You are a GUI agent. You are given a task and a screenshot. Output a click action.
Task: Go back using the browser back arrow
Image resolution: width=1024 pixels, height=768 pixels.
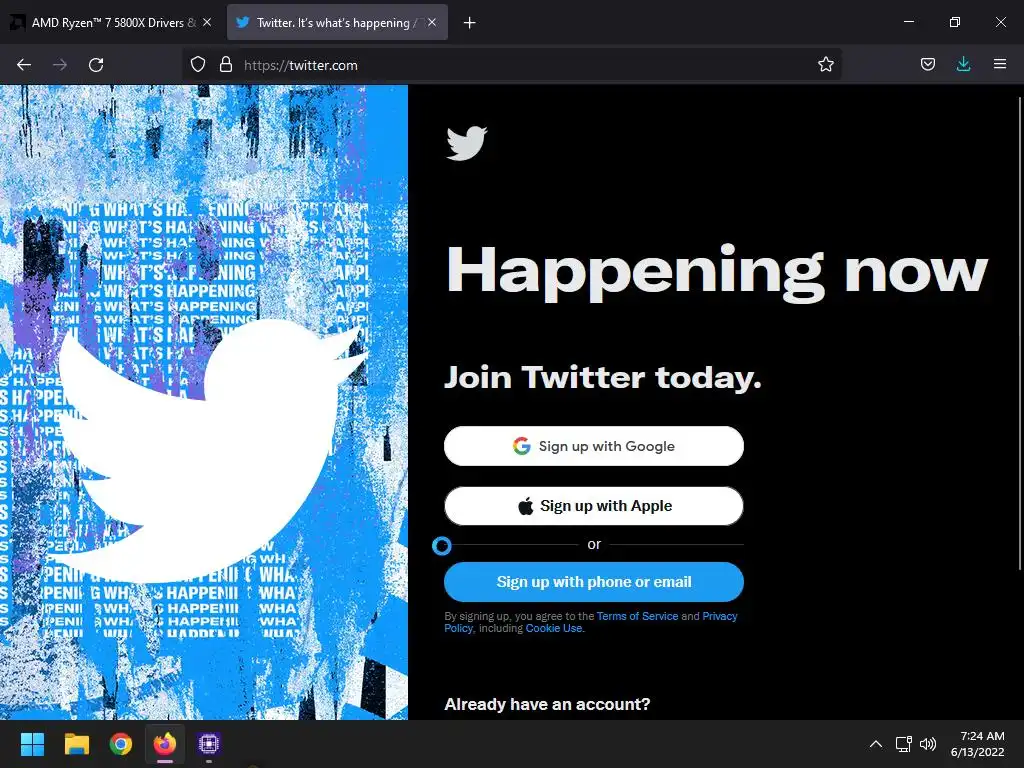[x=24, y=65]
